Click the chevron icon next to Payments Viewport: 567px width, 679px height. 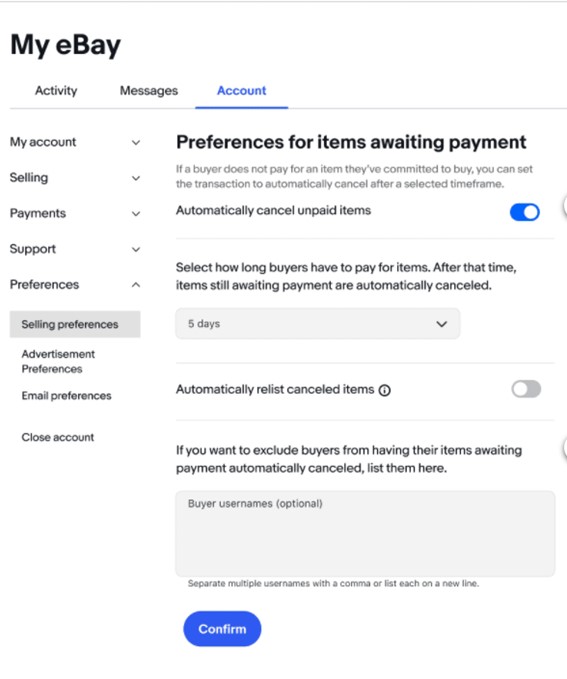(136, 213)
